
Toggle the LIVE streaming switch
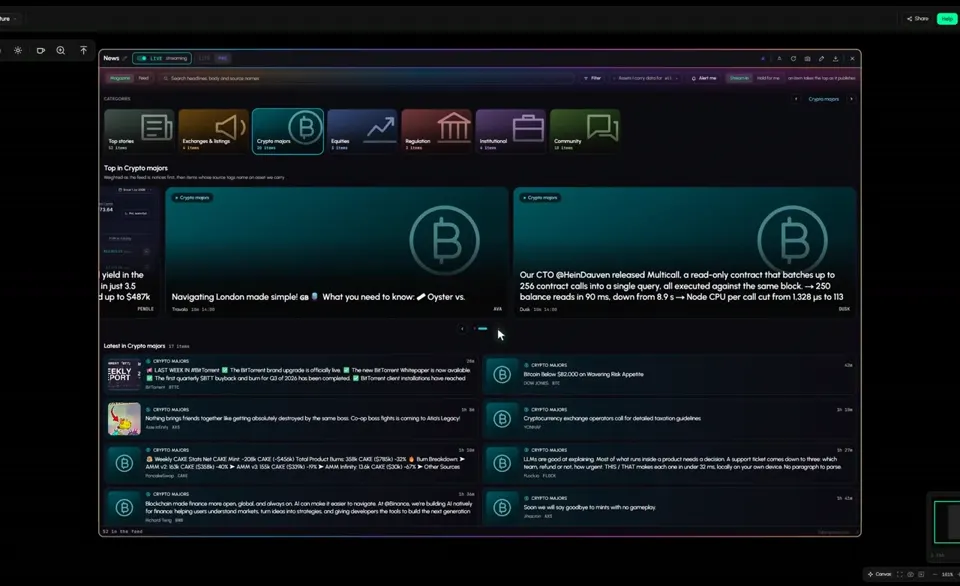[x=142, y=58]
